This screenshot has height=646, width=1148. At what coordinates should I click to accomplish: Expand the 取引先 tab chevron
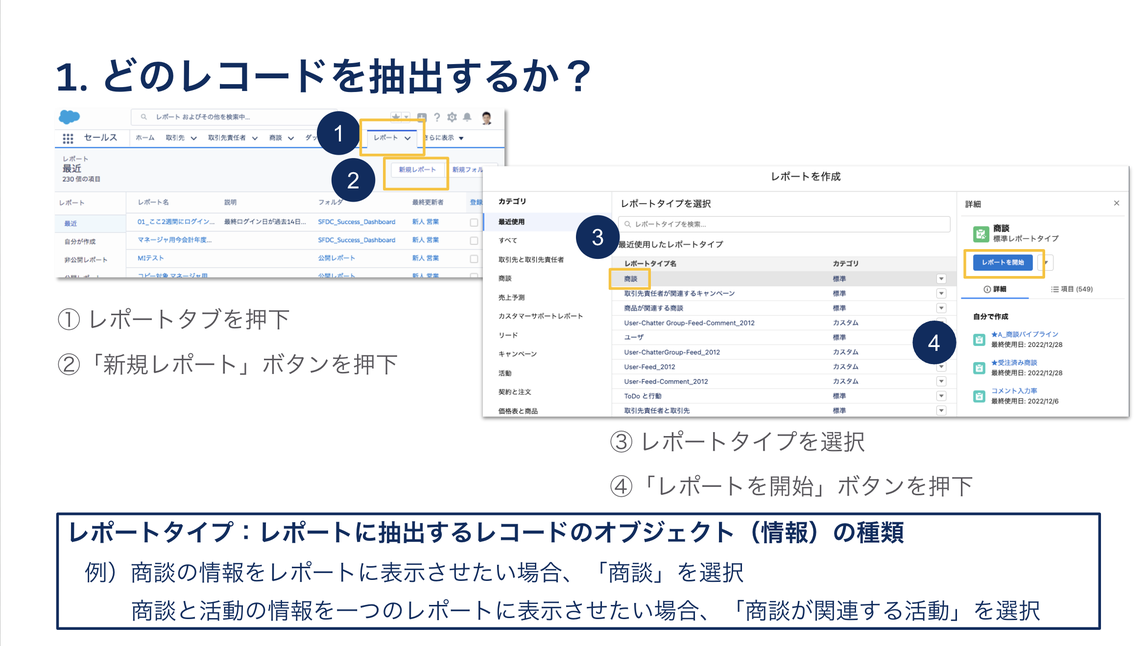(x=193, y=138)
